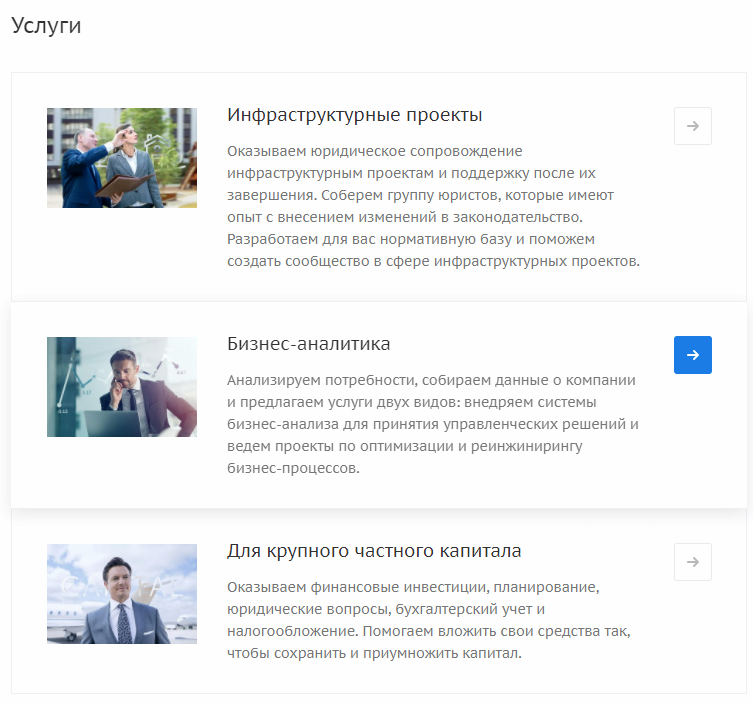The height and width of the screenshot is (704, 753).
Task: Click arrow icon for Для крупного частного капитала
Action: pyautogui.click(x=692, y=562)
